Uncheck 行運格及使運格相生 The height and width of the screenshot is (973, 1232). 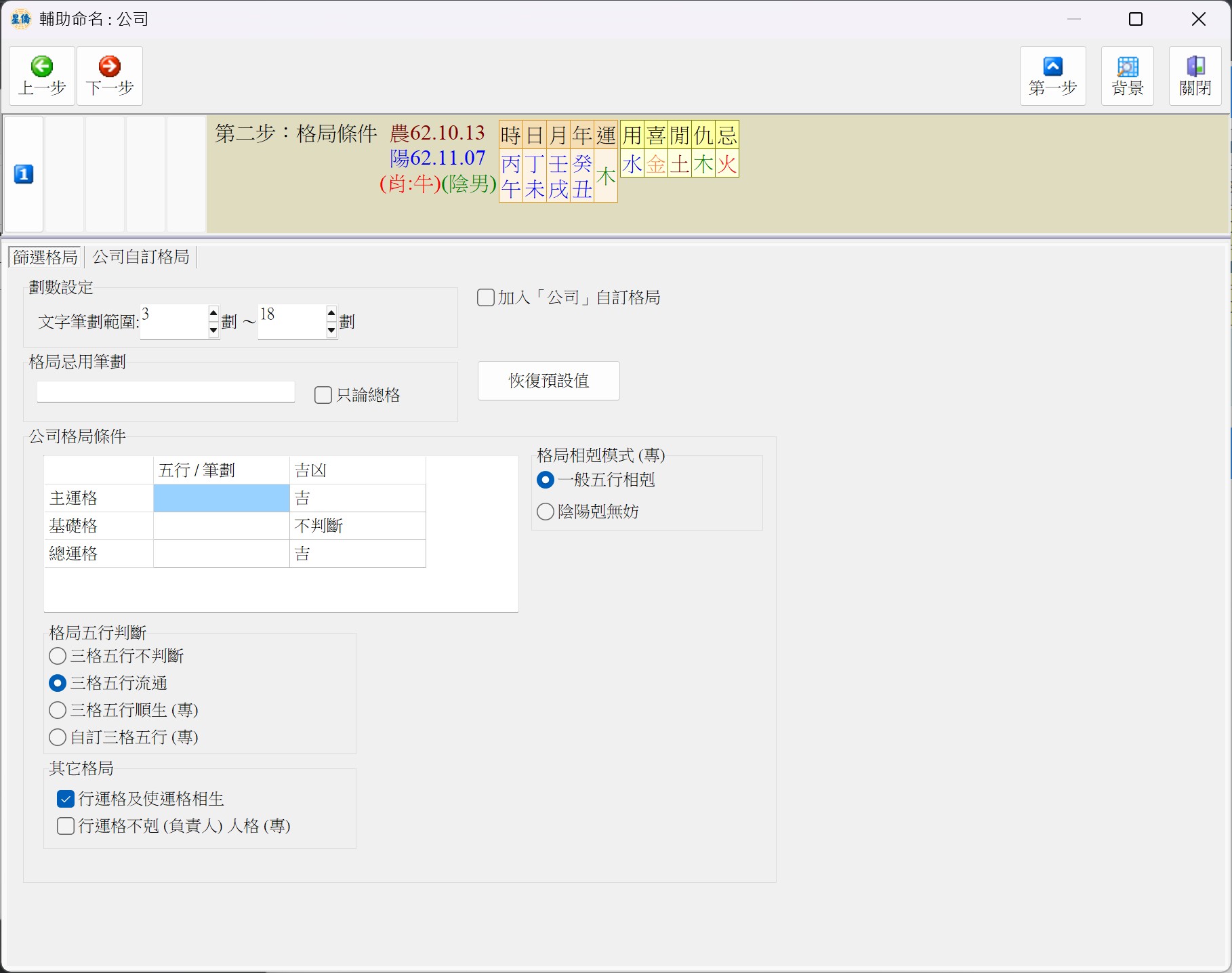pyautogui.click(x=66, y=799)
